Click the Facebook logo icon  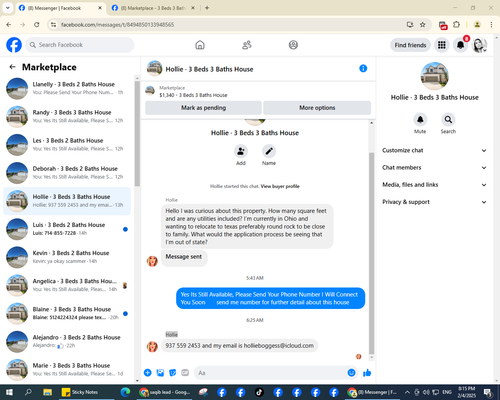click(x=14, y=45)
